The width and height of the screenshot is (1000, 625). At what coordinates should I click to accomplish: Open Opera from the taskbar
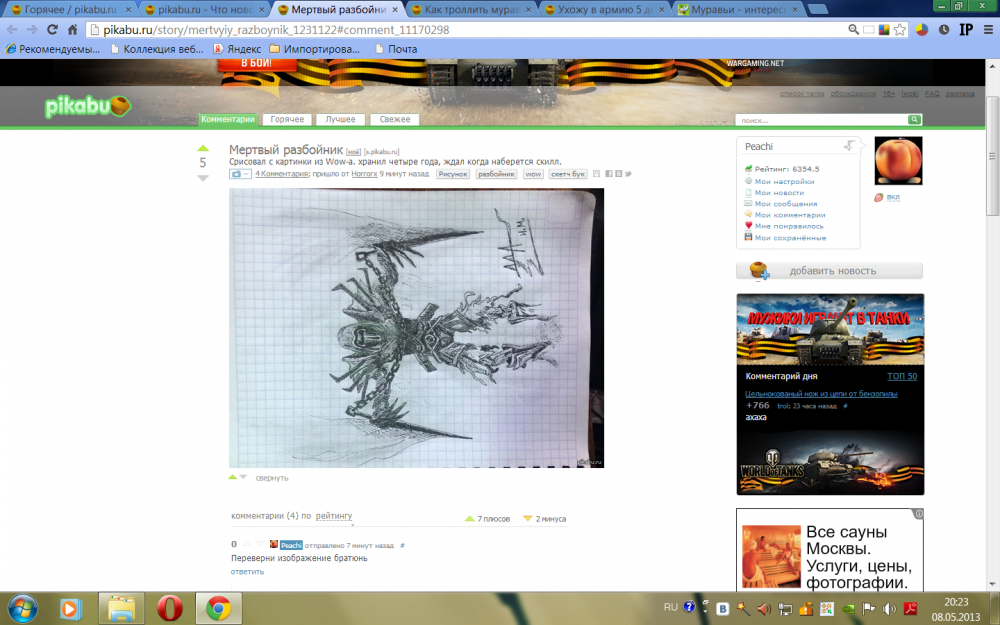170,608
